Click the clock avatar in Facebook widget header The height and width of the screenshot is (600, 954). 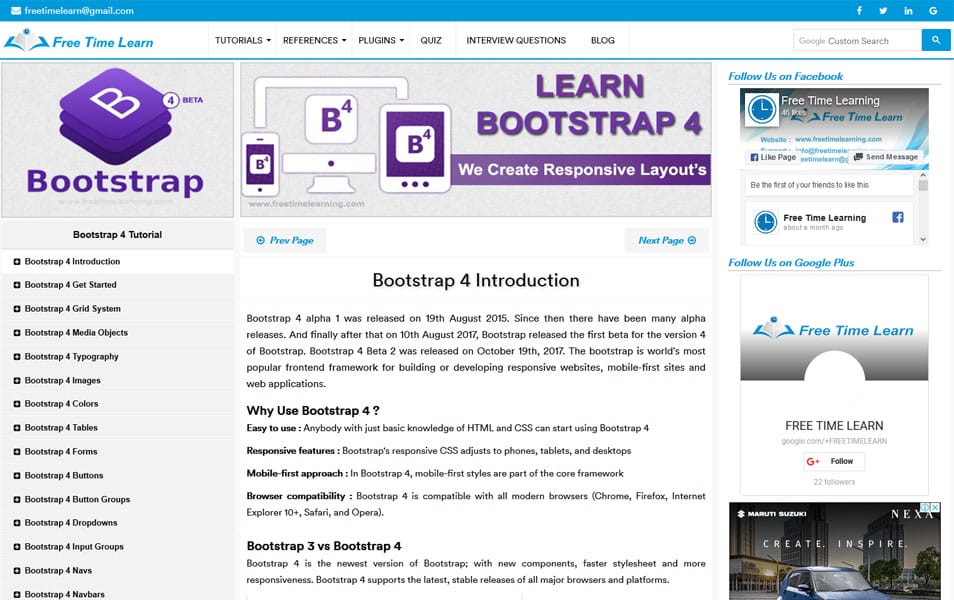pyautogui.click(x=762, y=110)
